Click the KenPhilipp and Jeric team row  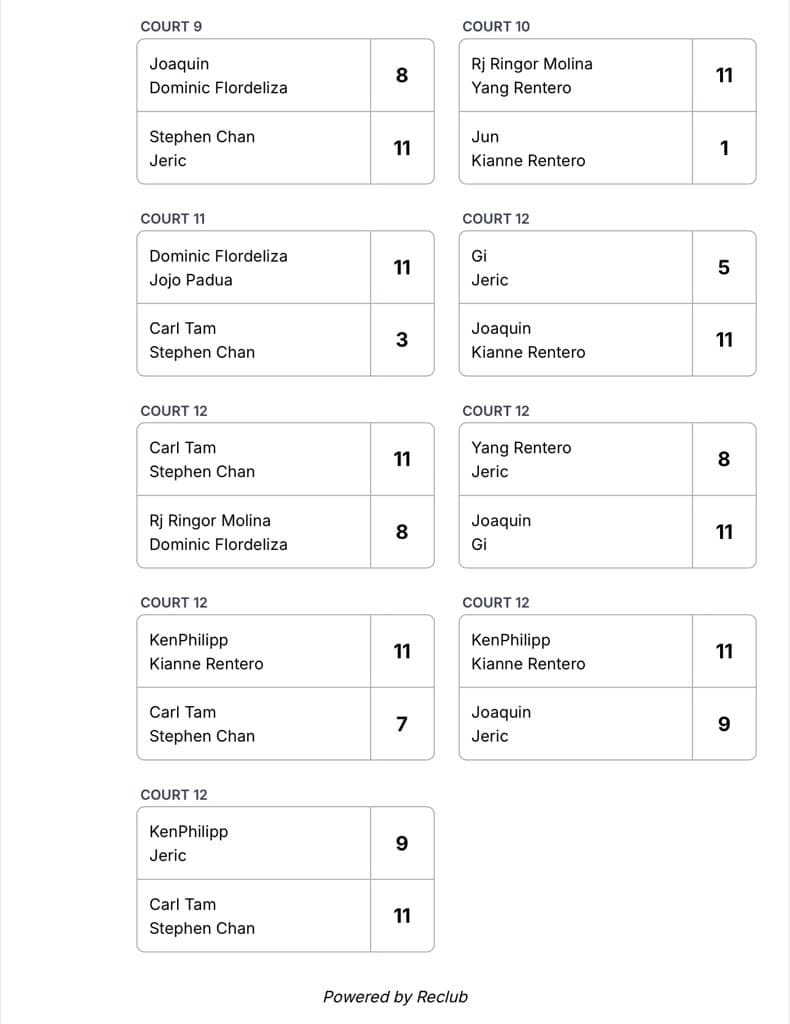click(x=285, y=843)
